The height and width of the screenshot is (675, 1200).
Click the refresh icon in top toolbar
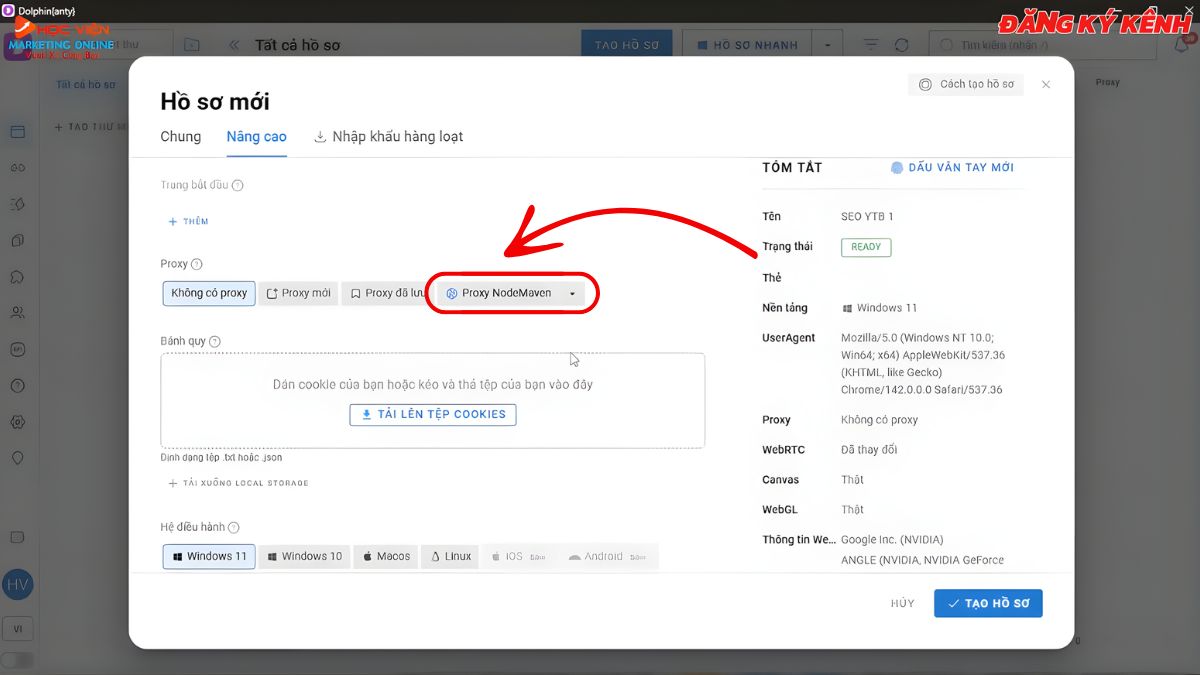902,45
